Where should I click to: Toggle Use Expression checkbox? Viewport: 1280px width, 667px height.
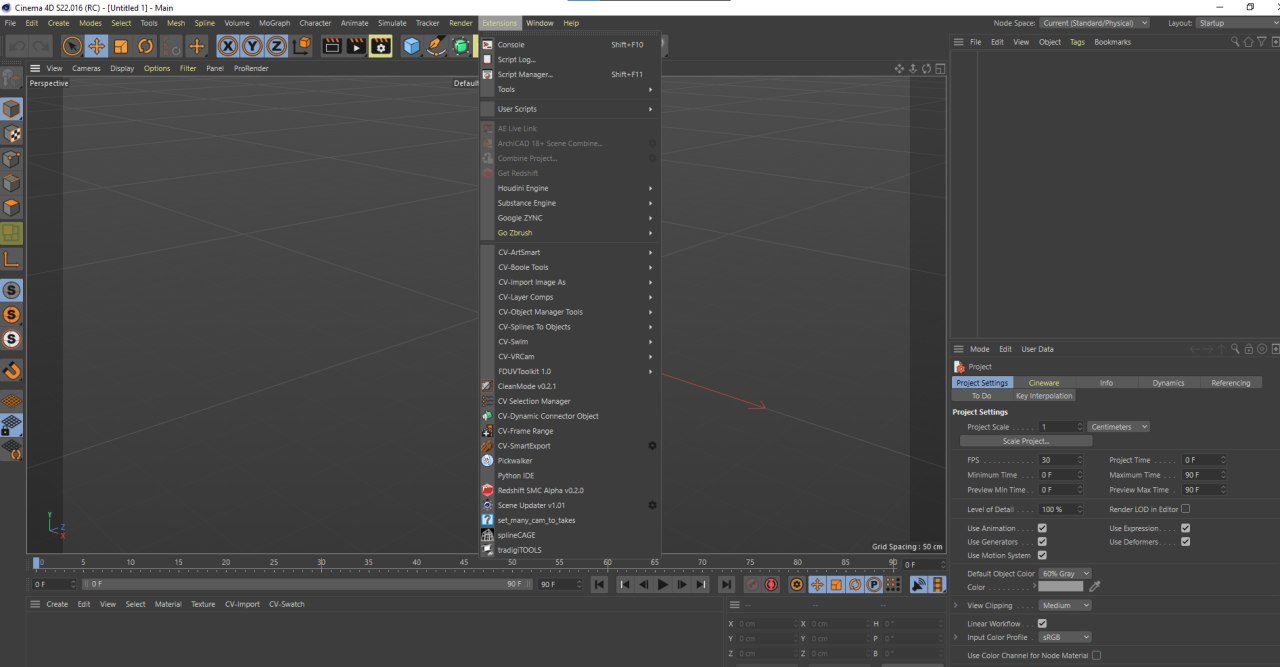[1185, 528]
